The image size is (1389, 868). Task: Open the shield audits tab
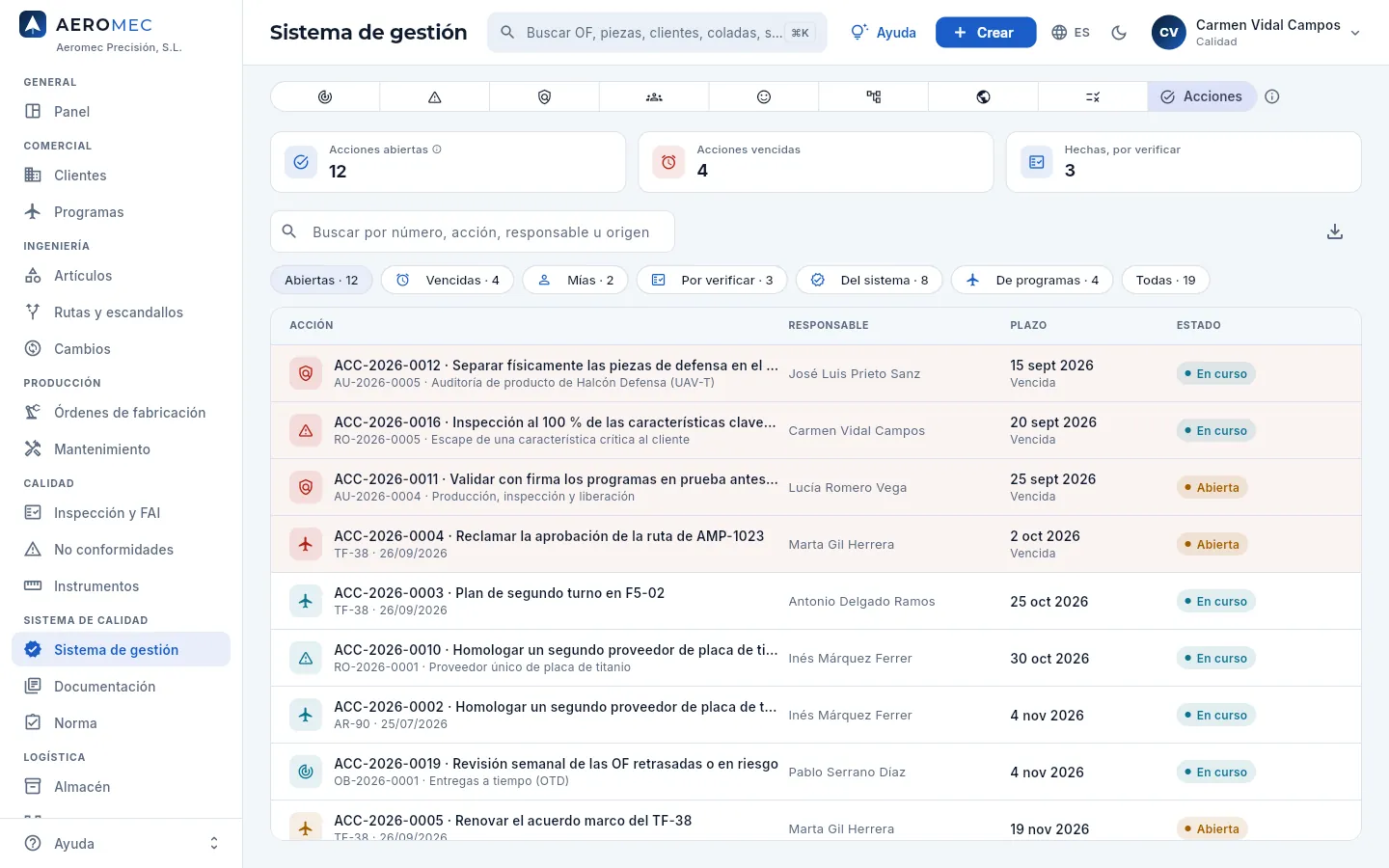pyautogui.click(x=545, y=96)
